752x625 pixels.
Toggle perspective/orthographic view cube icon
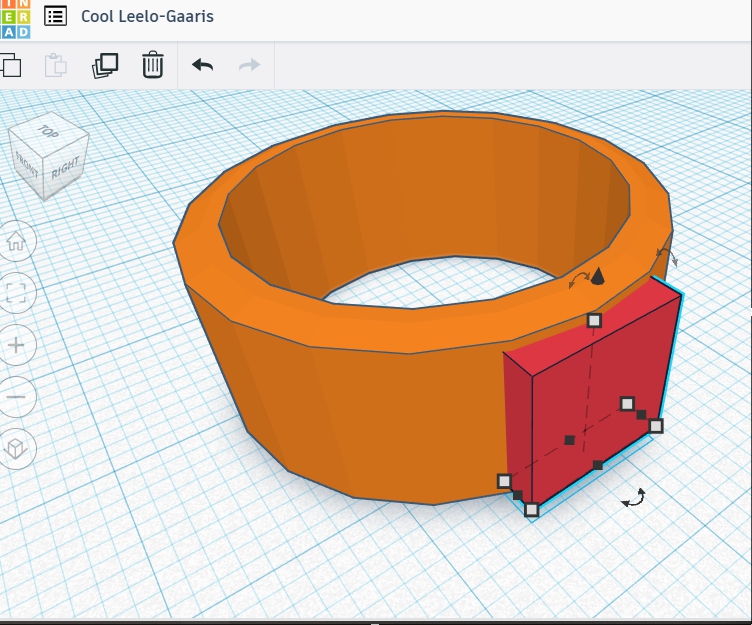click(x=16, y=449)
